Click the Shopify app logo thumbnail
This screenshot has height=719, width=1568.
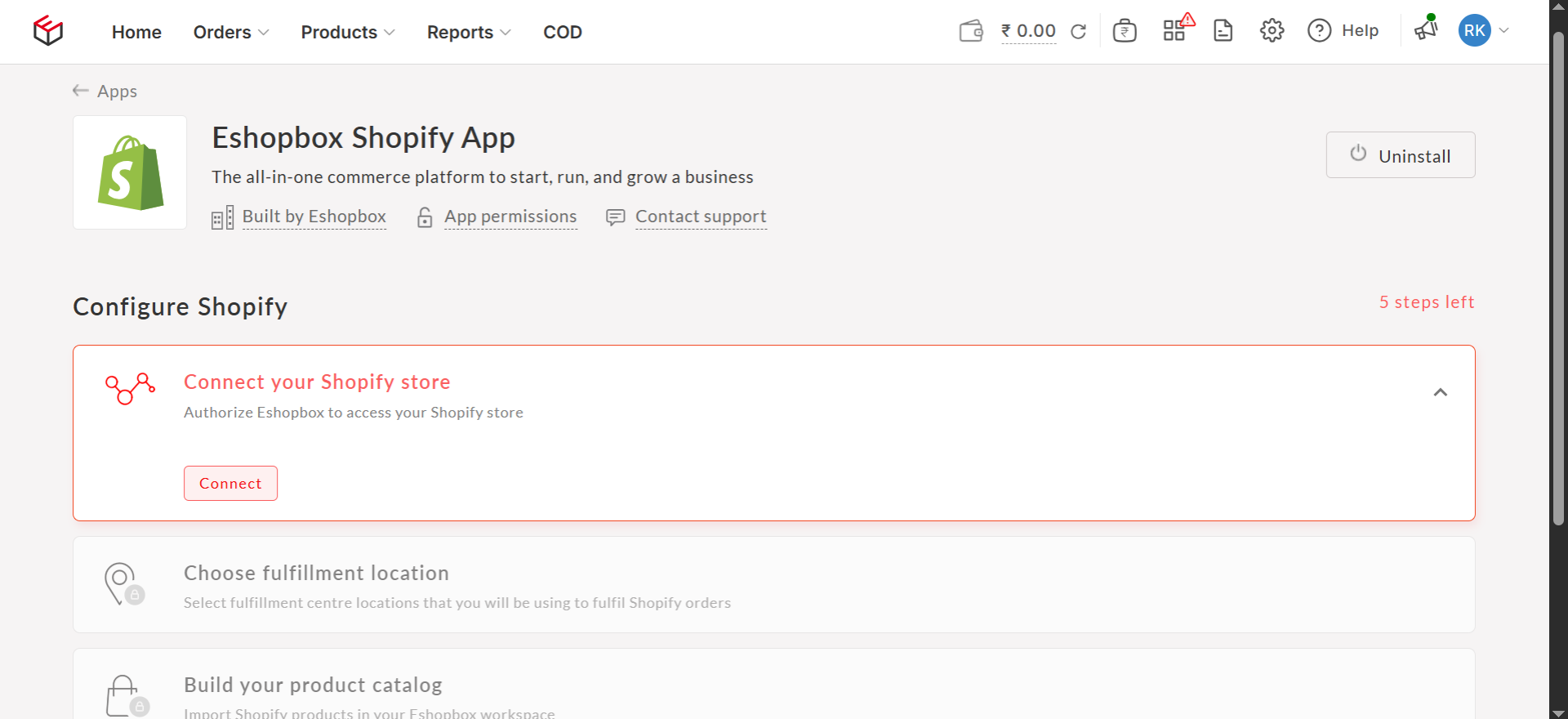(x=130, y=172)
